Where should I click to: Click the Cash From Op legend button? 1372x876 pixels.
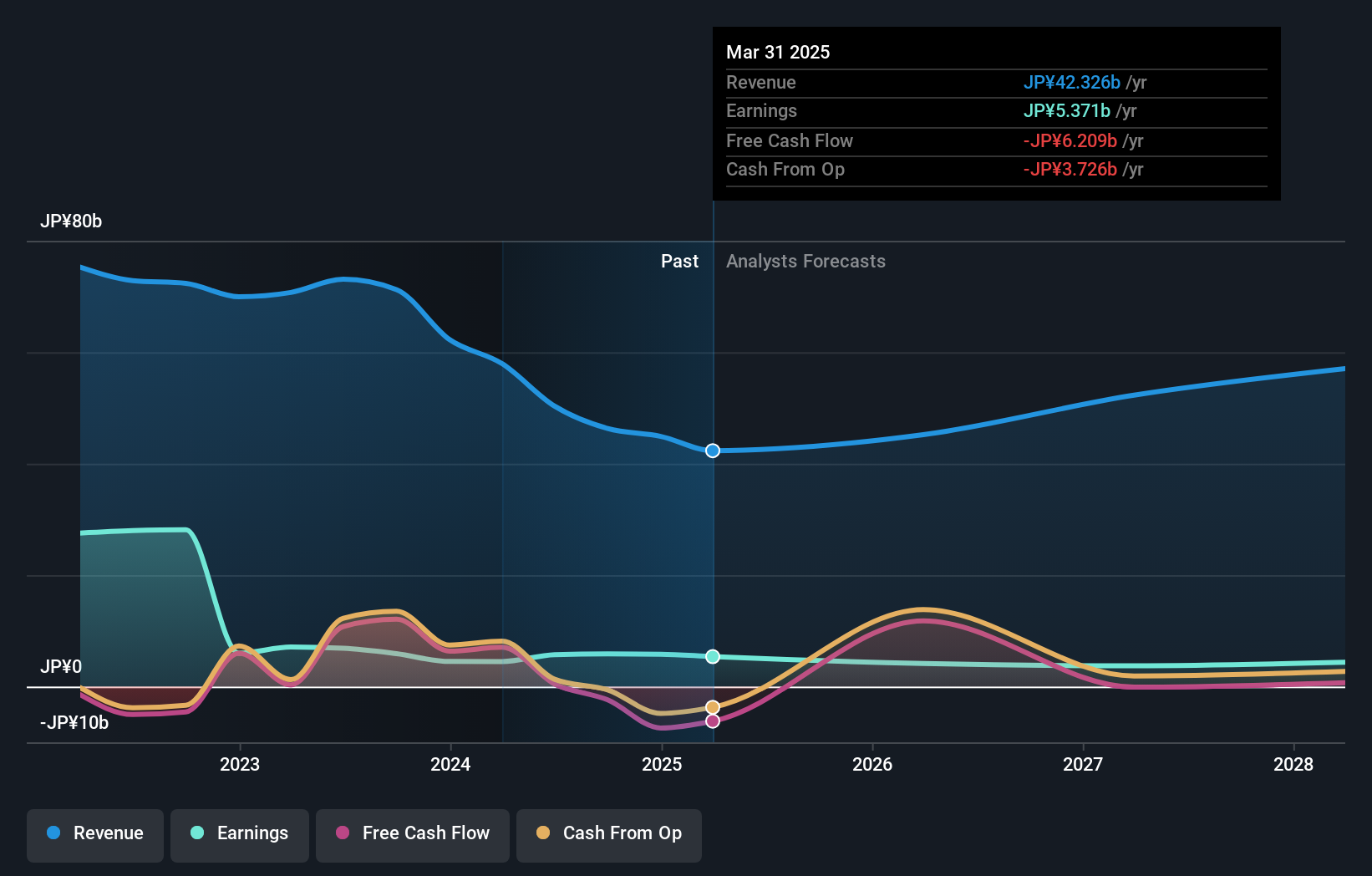click(609, 833)
